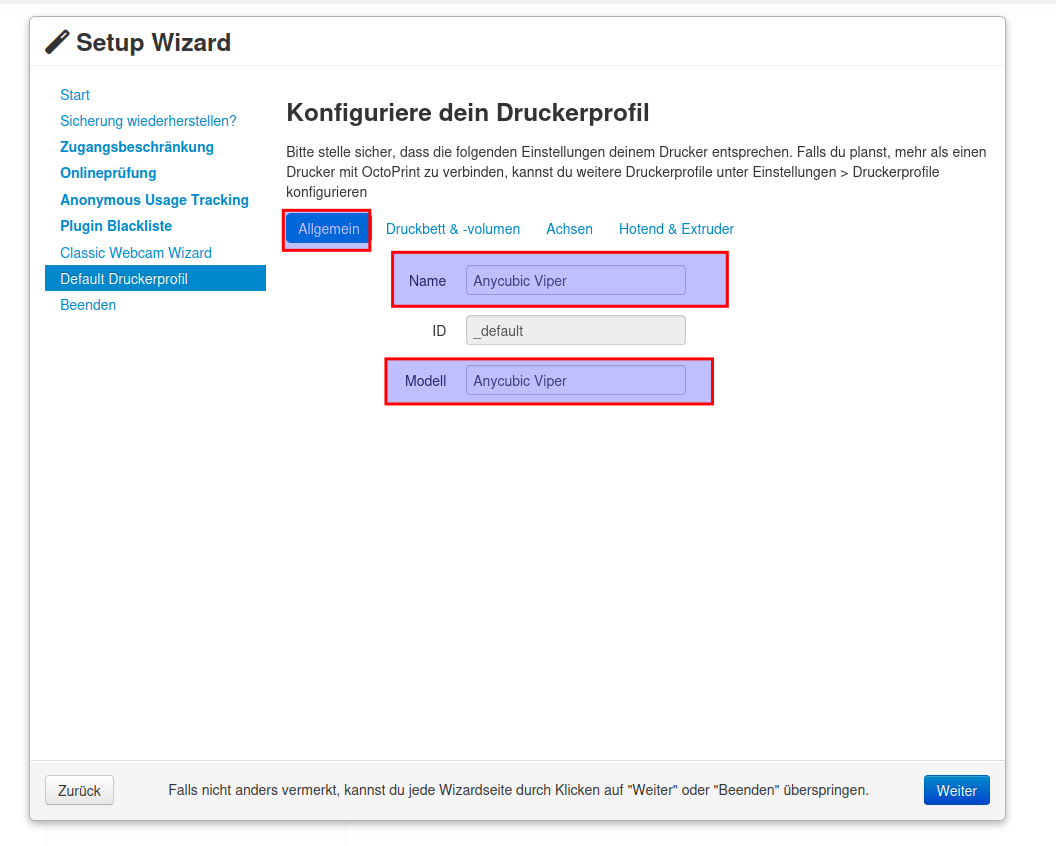Click the Modell field label
Image resolution: width=1056 pixels, height=846 pixels.
point(425,381)
